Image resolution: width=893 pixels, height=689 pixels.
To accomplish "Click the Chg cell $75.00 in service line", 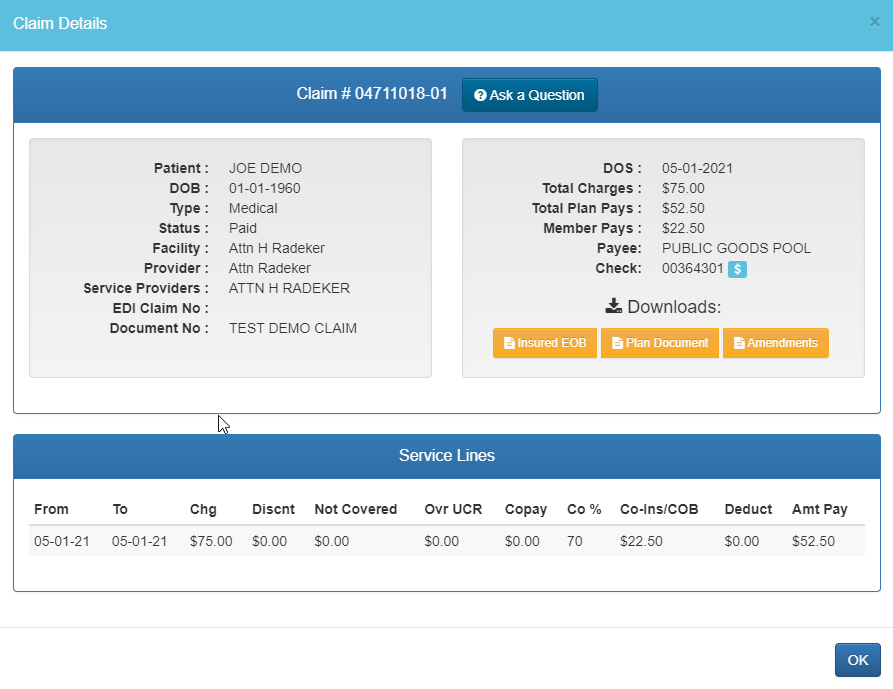I will click(x=211, y=541).
